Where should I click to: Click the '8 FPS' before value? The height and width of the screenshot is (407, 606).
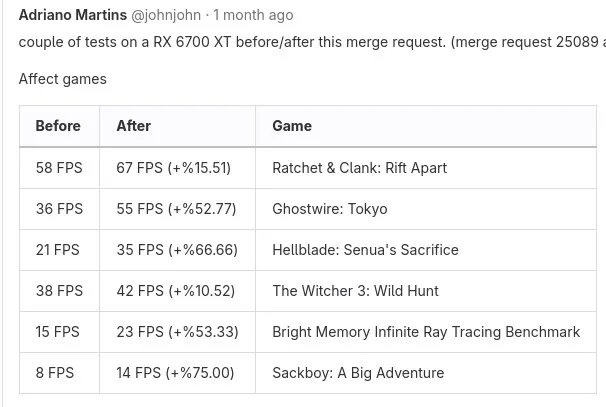(55, 373)
